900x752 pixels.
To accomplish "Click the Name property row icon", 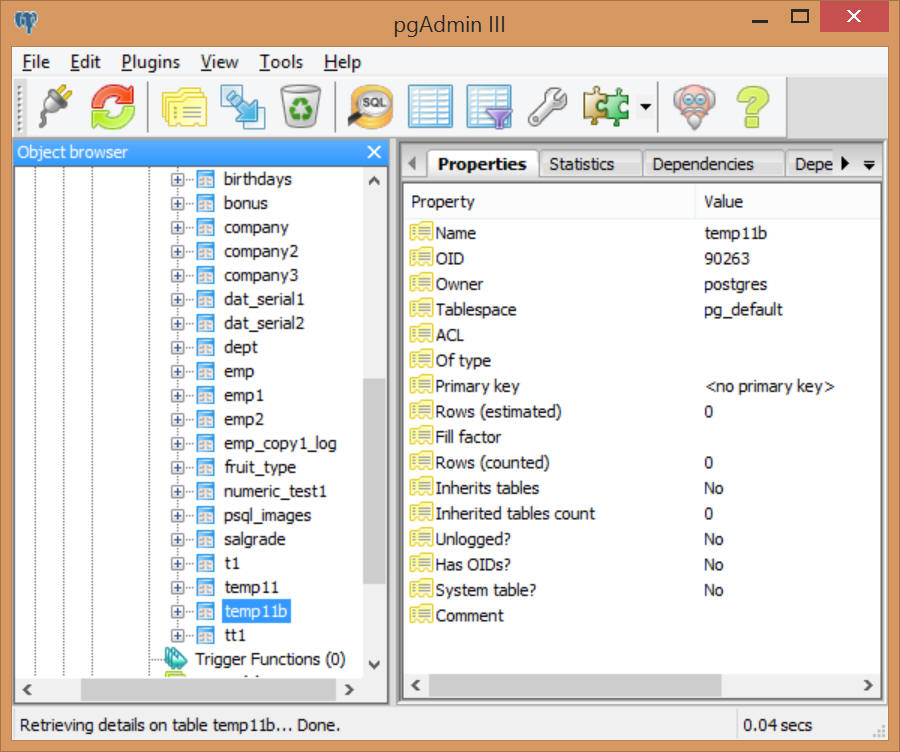I will (x=421, y=232).
